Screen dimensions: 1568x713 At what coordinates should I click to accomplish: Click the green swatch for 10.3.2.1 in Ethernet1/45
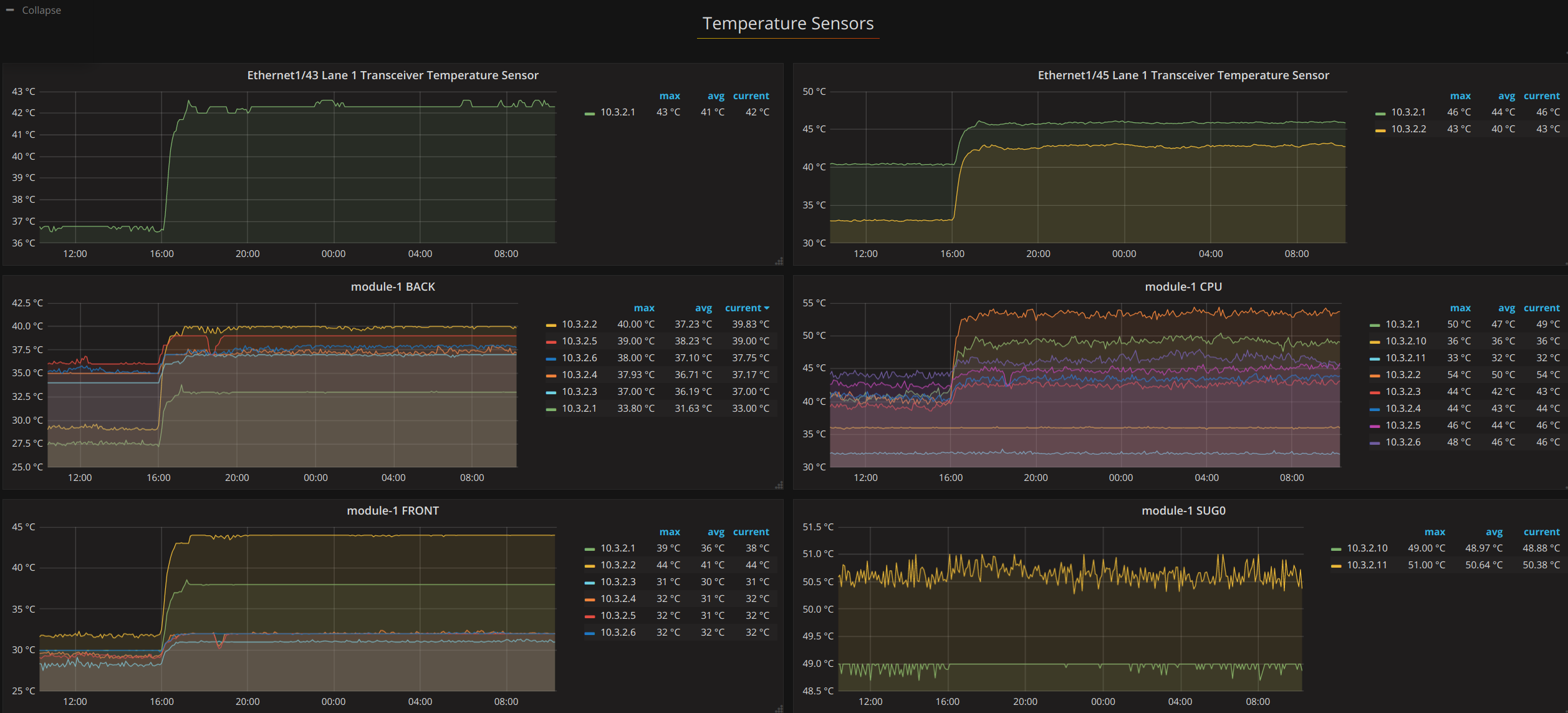pyautogui.click(x=1380, y=114)
